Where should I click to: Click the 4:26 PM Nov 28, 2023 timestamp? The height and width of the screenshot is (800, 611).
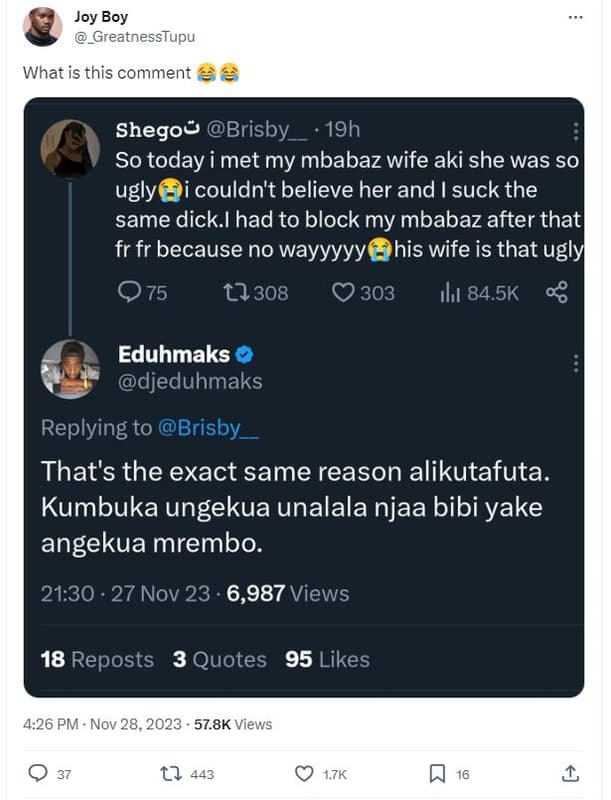102,724
